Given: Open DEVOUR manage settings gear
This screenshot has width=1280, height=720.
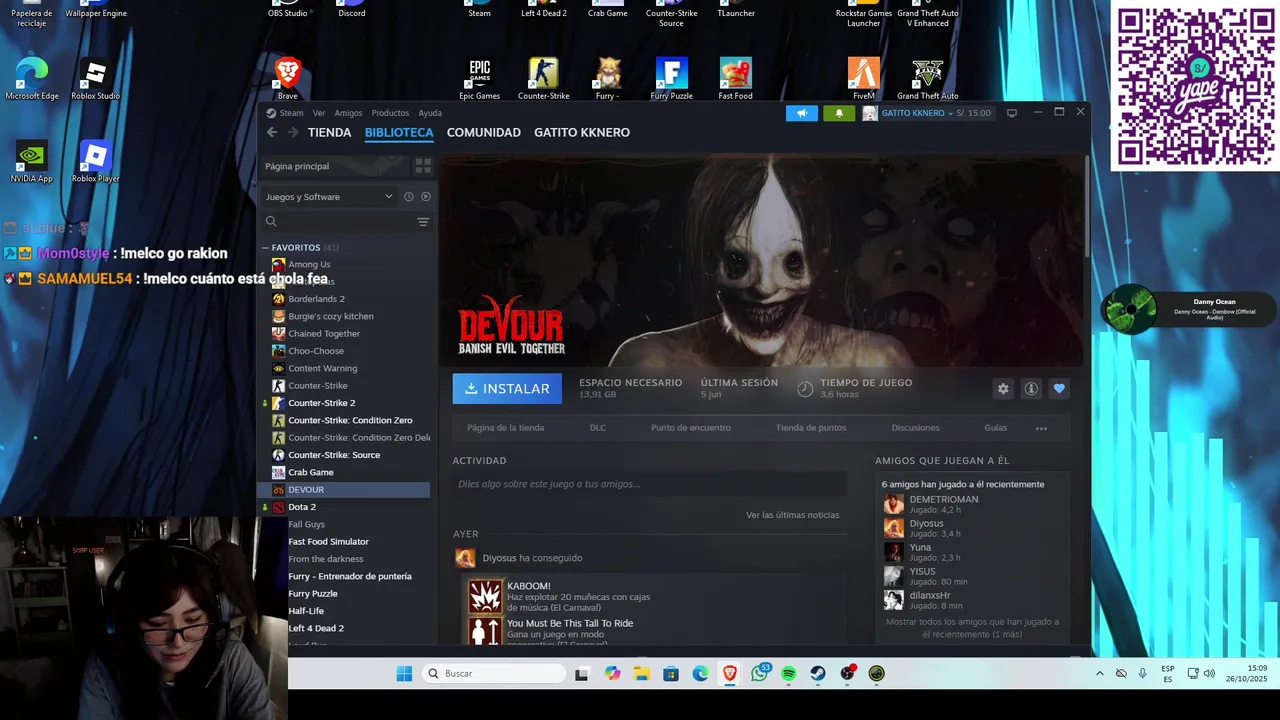Looking at the screenshot, I should point(1003,389).
